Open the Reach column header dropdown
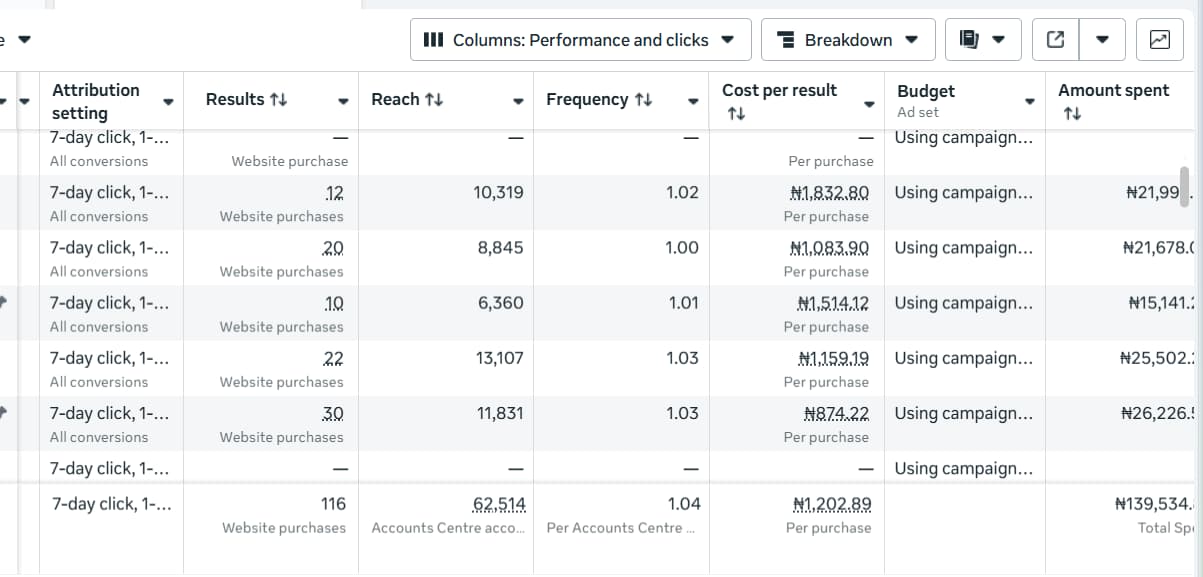 click(518, 100)
